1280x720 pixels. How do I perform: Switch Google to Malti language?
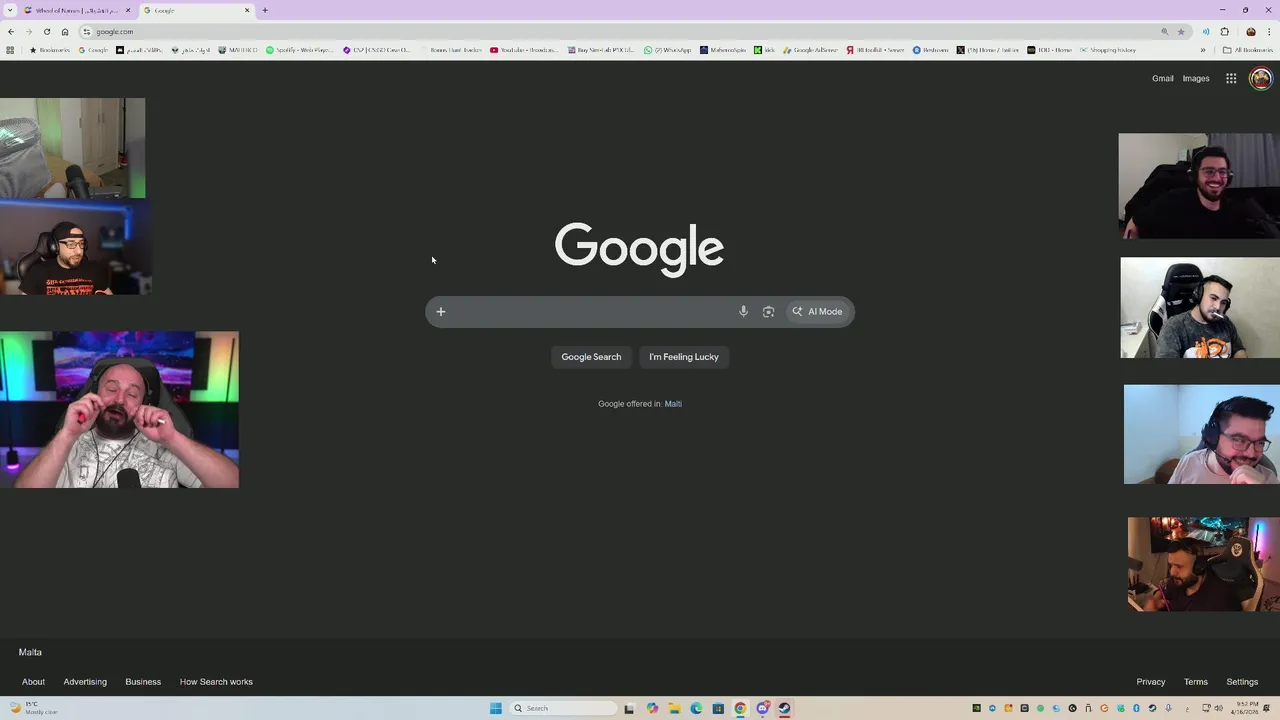673,404
